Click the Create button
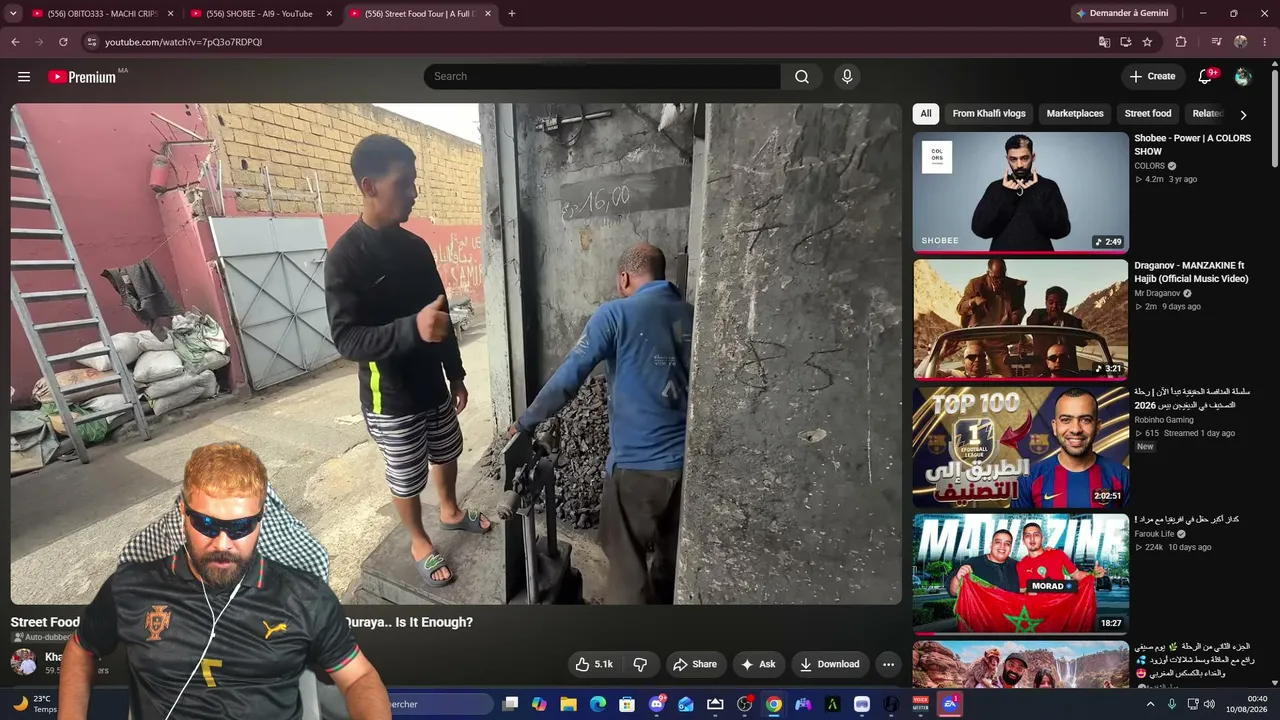Viewport: 1280px width, 720px height. point(1152,77)
